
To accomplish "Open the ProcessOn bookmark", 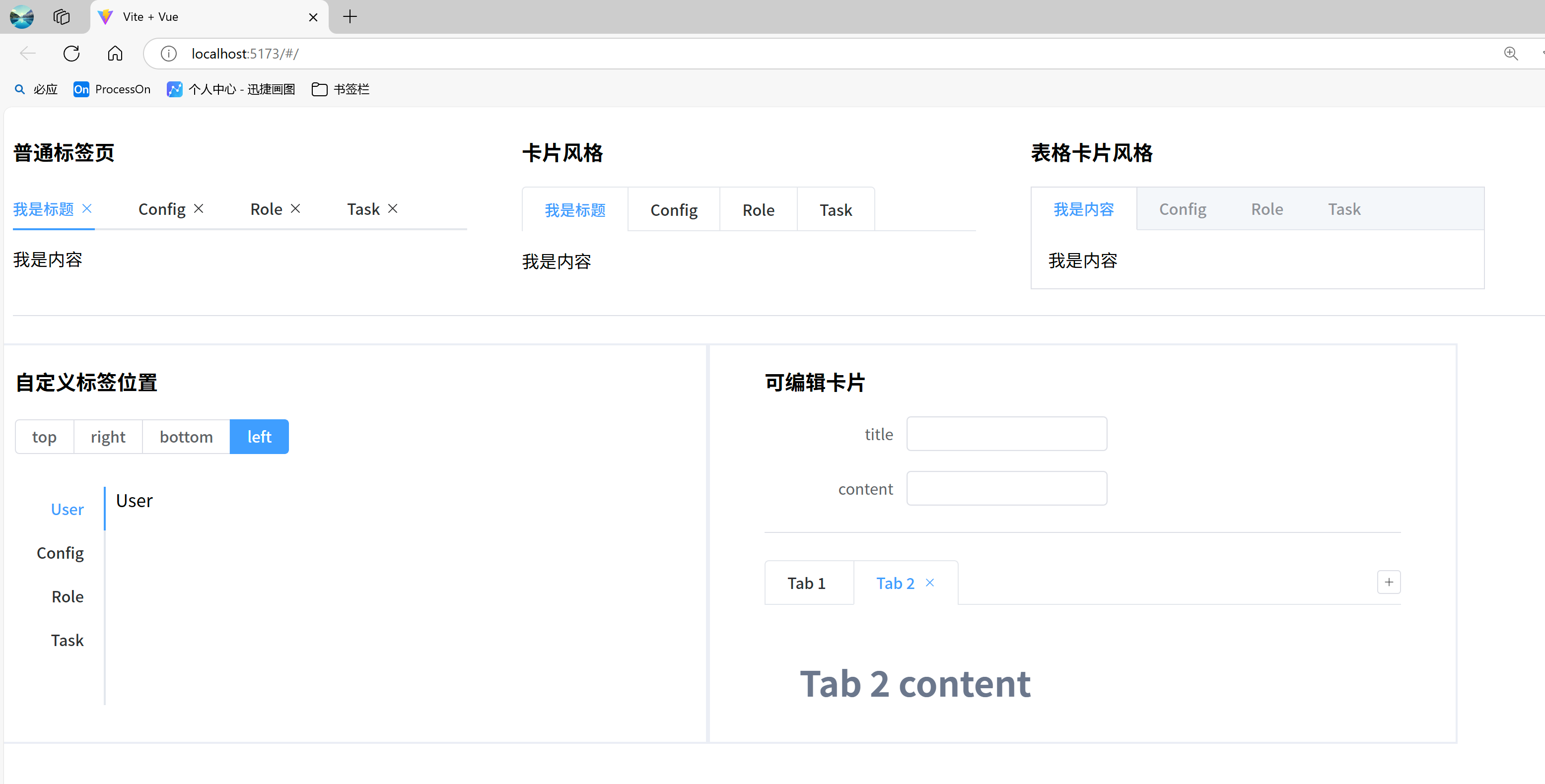I will tap(112, 89).
